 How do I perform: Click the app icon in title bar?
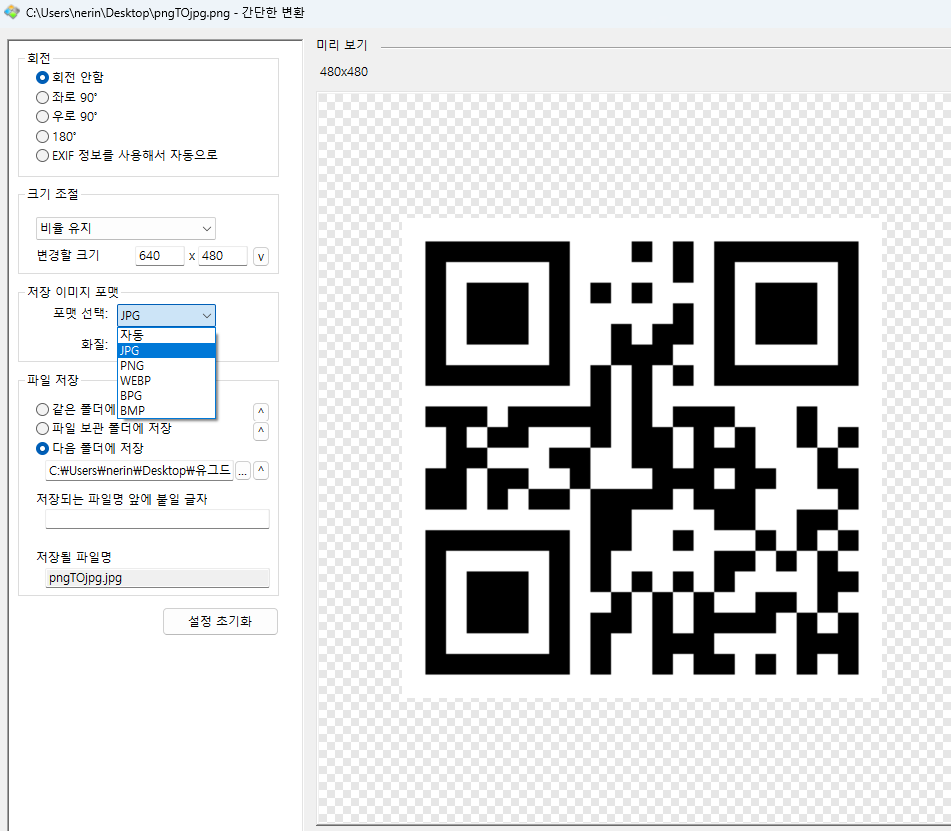pos(12,12)
